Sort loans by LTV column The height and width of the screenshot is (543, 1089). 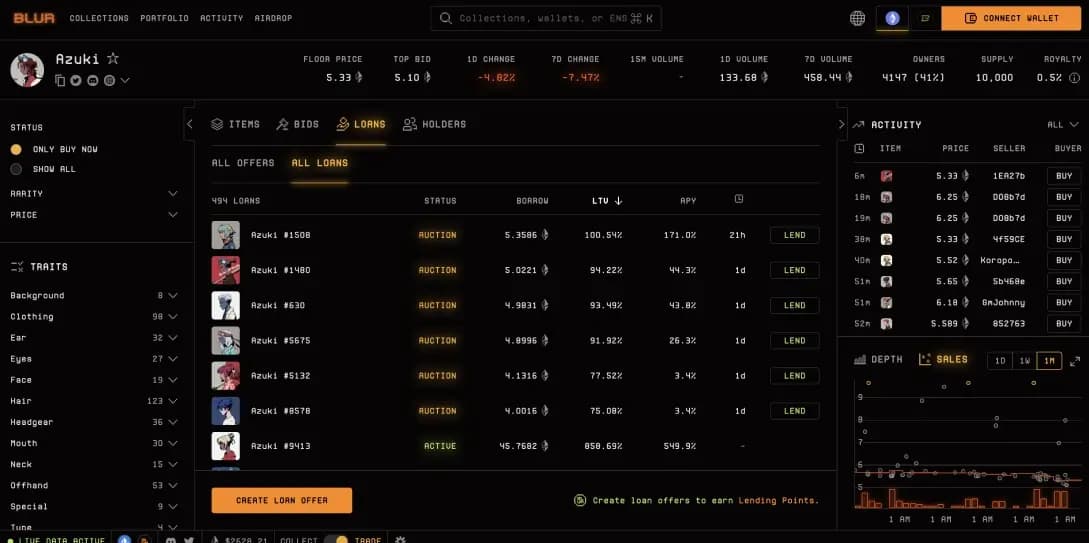607,201
